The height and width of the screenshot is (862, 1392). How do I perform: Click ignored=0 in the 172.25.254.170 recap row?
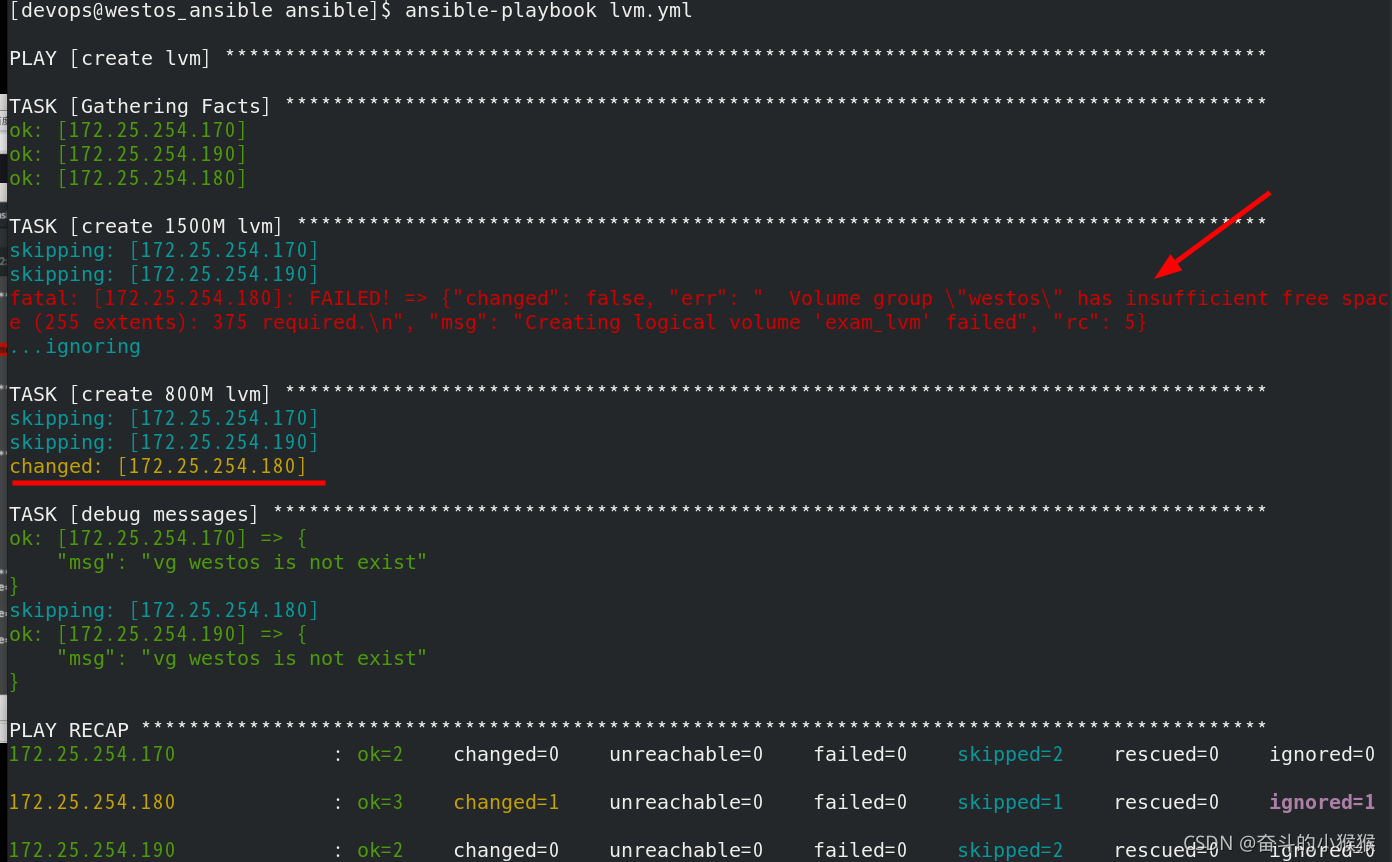[x=1322, y=755]
